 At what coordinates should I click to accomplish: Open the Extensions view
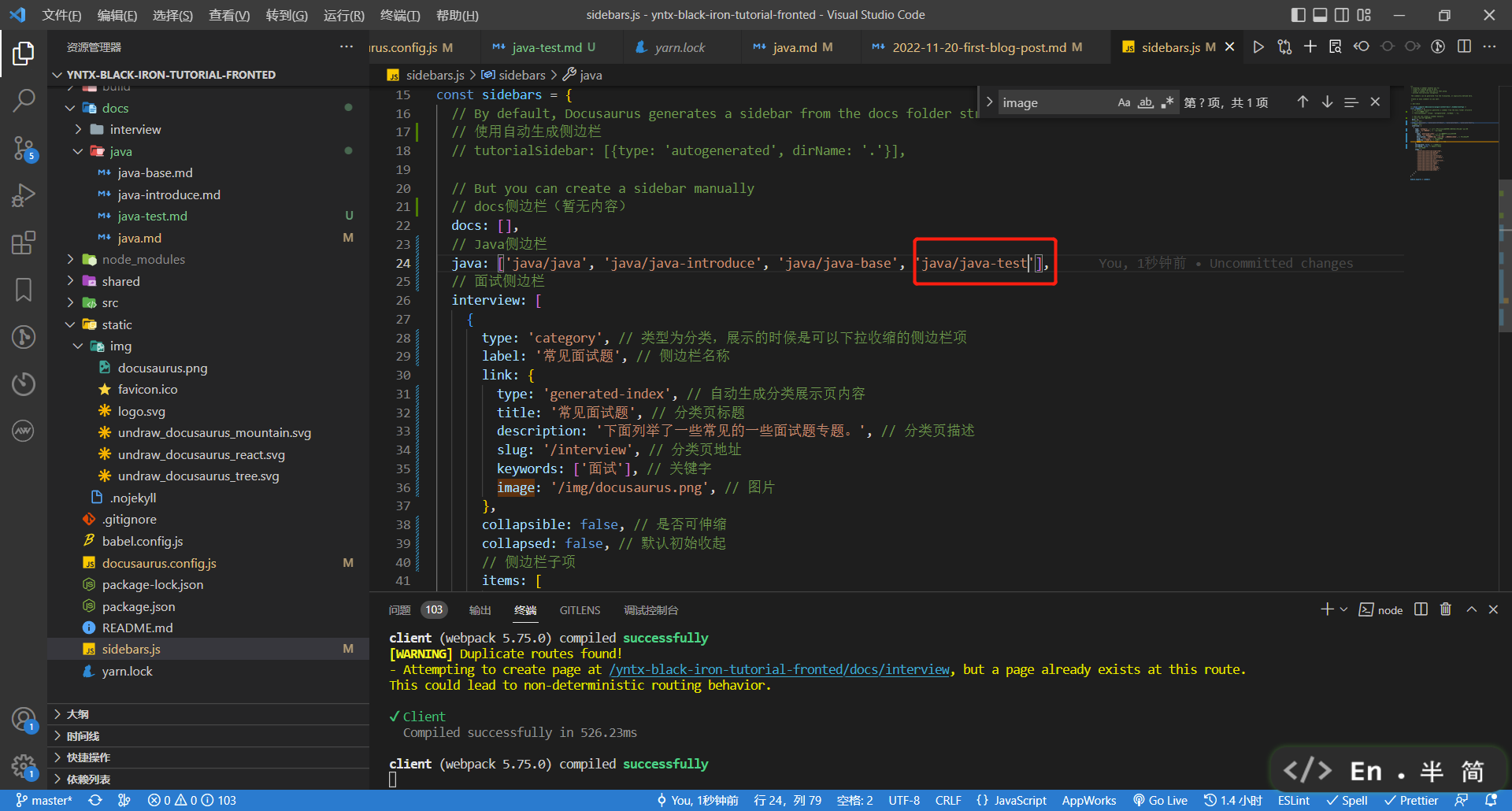click(x=24, y=243)
